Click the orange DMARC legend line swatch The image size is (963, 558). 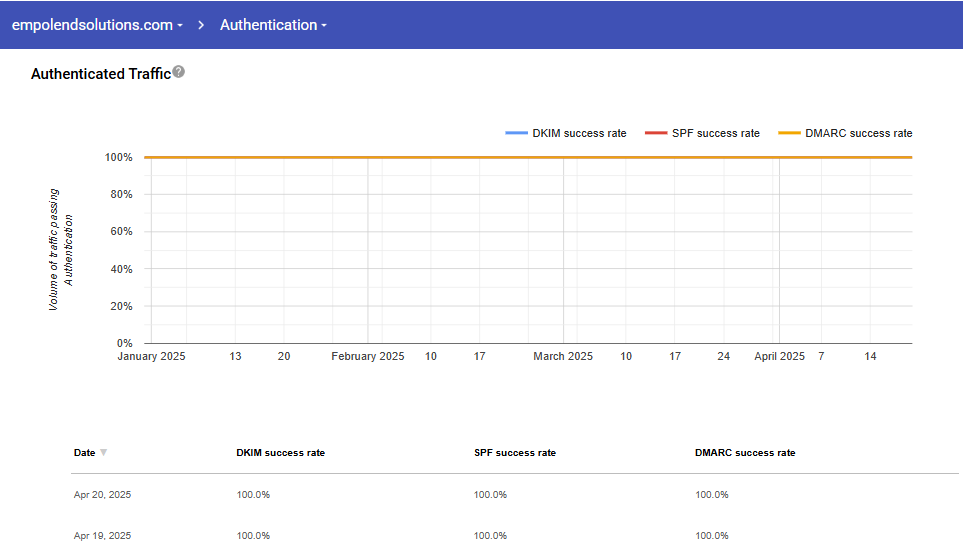789,133
